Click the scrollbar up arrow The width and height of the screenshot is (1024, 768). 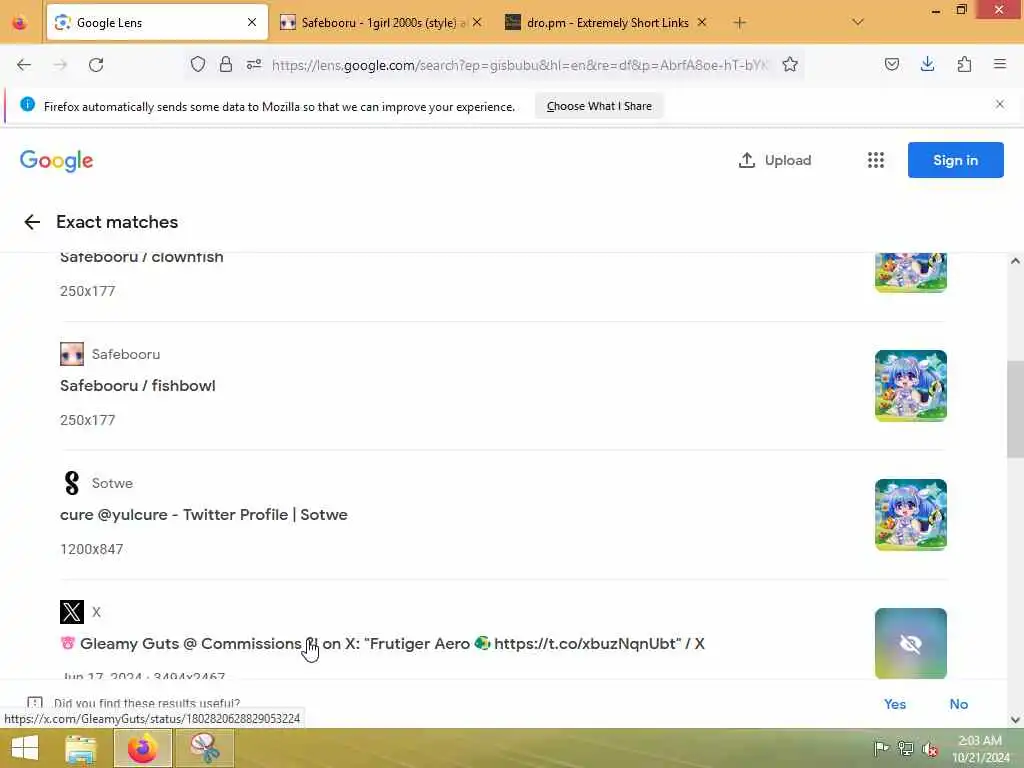tap(1015, 261)
